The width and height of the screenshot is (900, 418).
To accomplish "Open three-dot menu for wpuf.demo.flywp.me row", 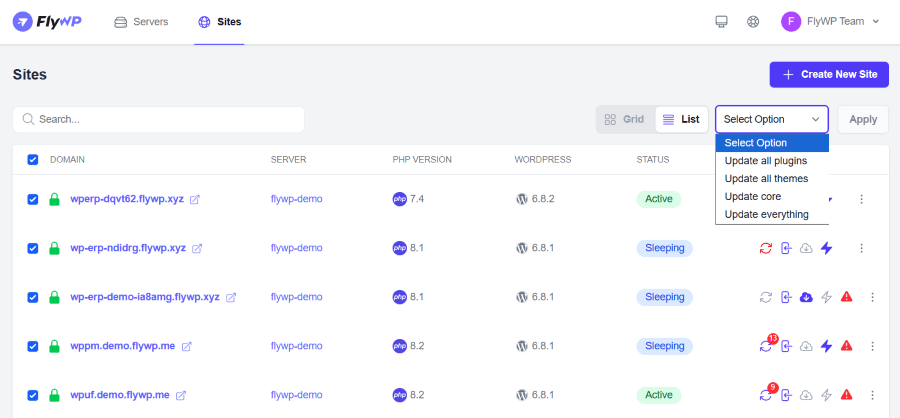I will tap(872, 395).
